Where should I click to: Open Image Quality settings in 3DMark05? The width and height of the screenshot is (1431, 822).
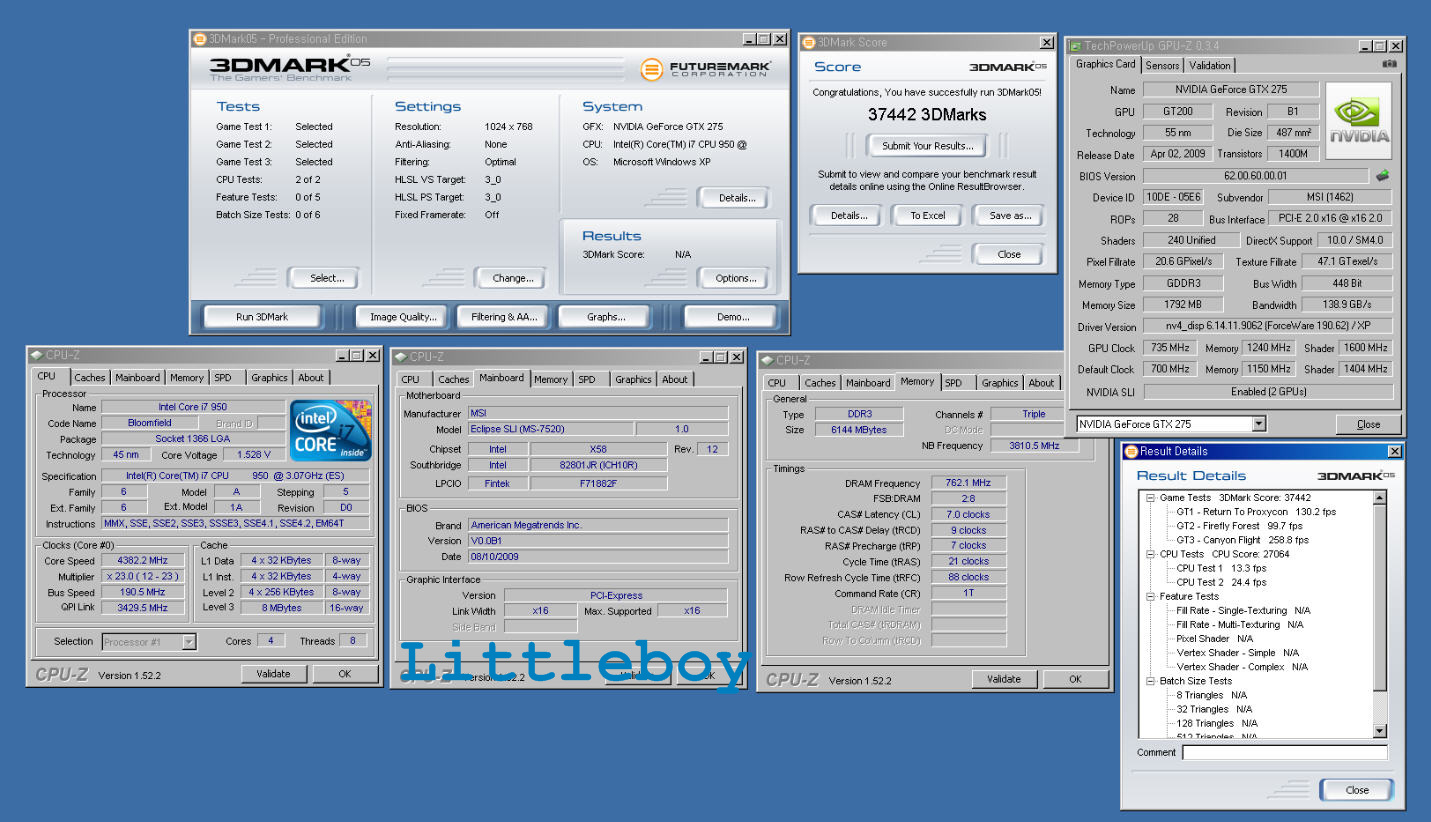pos(403,317)
